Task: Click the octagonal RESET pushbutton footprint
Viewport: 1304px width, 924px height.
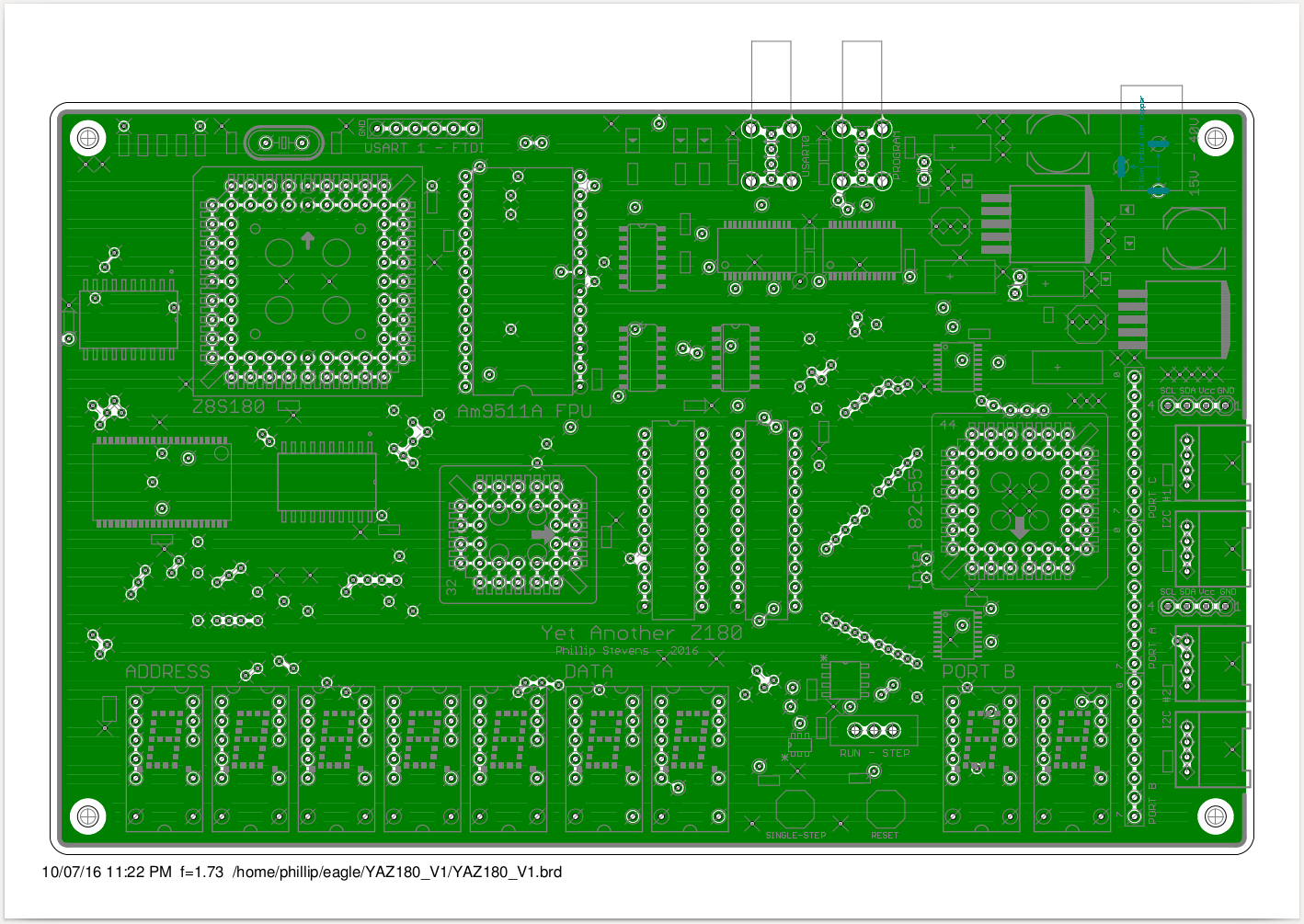Action: [x=885, y=809]
